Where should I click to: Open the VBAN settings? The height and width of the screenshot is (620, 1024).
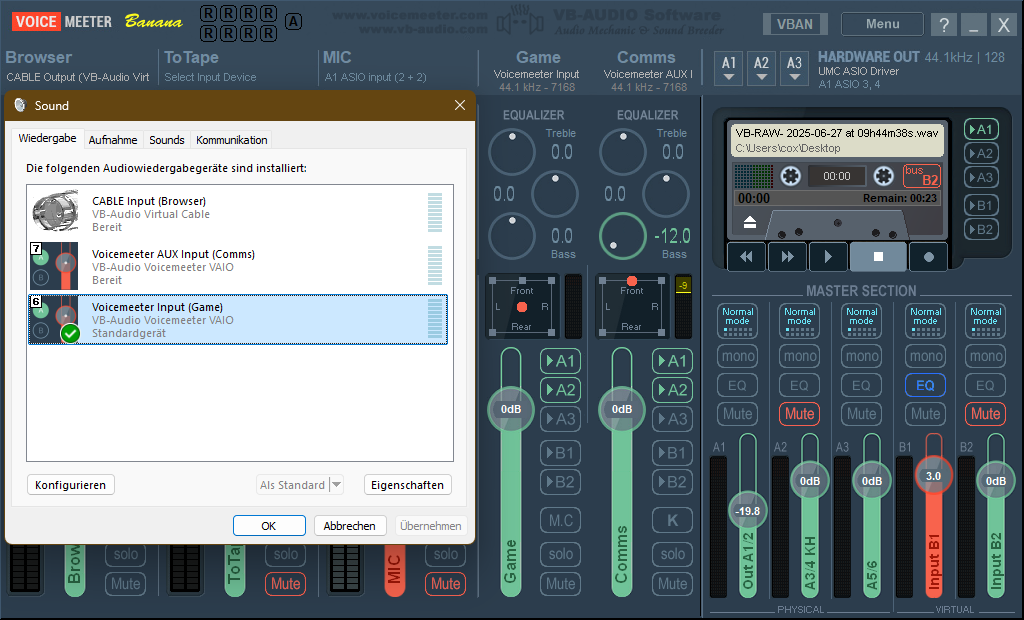point(795,24)
